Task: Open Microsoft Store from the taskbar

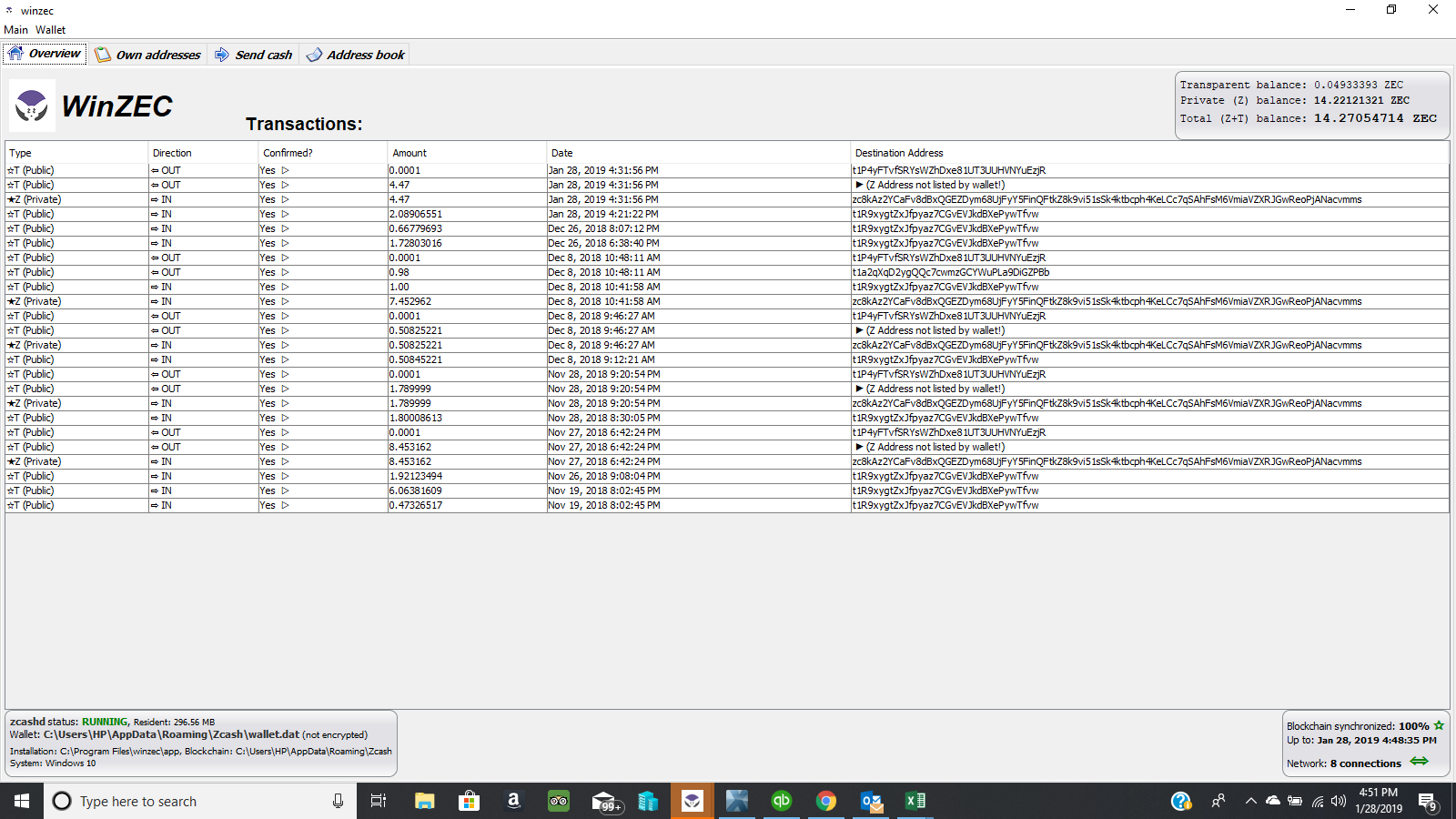Action: 469,801
